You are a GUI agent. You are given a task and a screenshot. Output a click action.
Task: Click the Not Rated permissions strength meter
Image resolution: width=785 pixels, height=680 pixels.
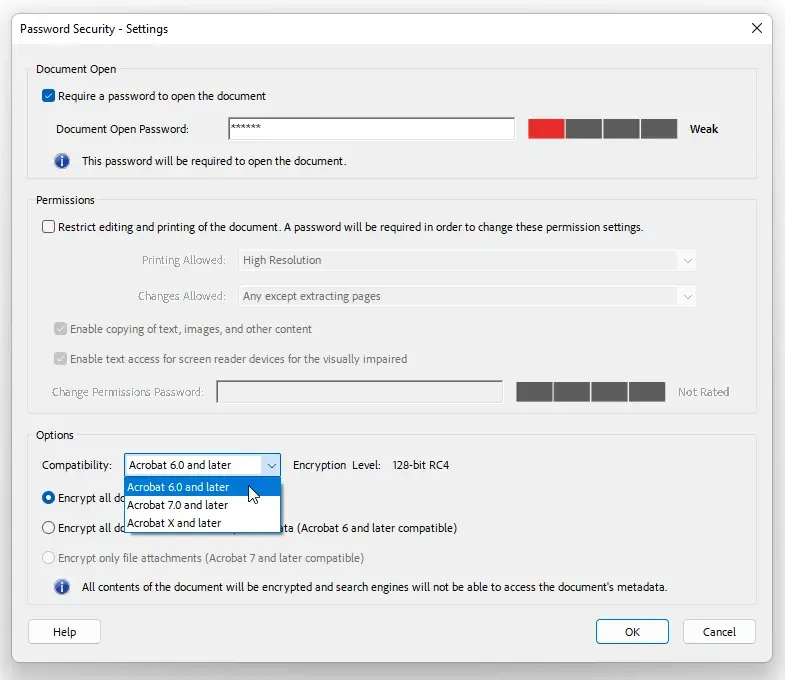591,392
